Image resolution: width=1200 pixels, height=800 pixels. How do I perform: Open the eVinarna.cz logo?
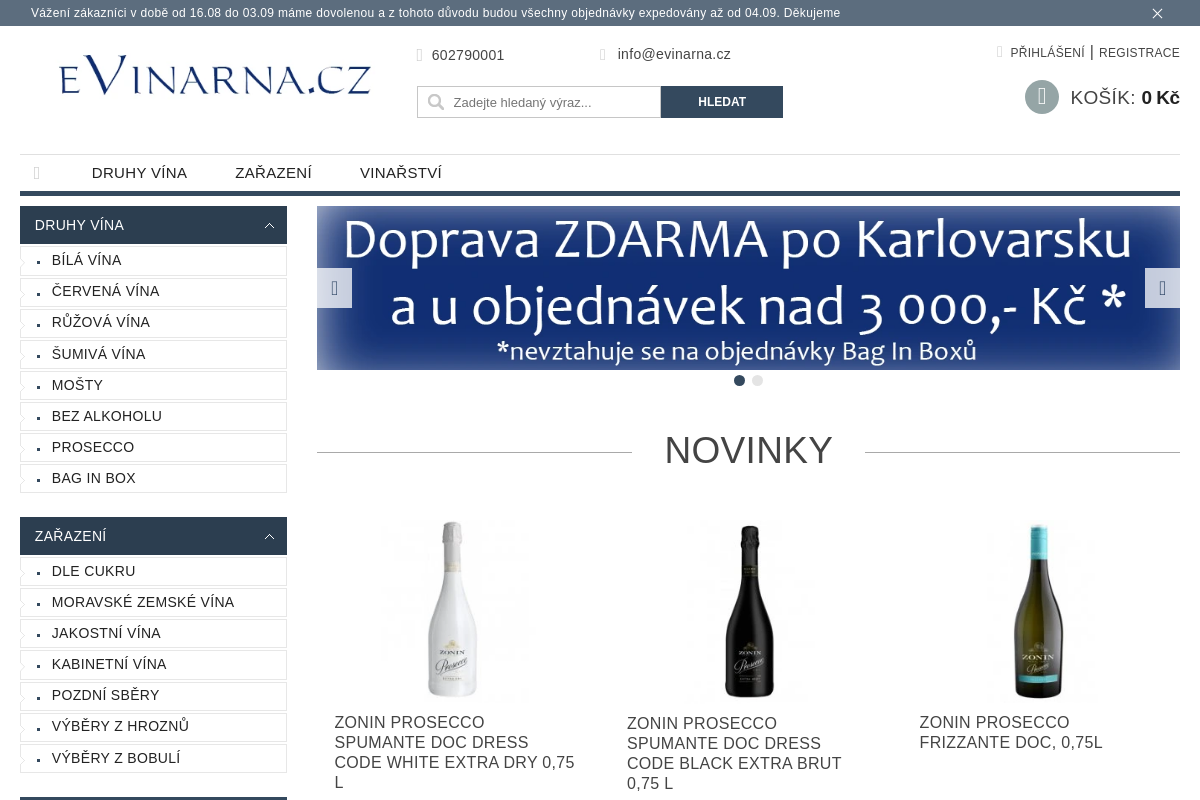pyautogui.click(x=214, y=75)
